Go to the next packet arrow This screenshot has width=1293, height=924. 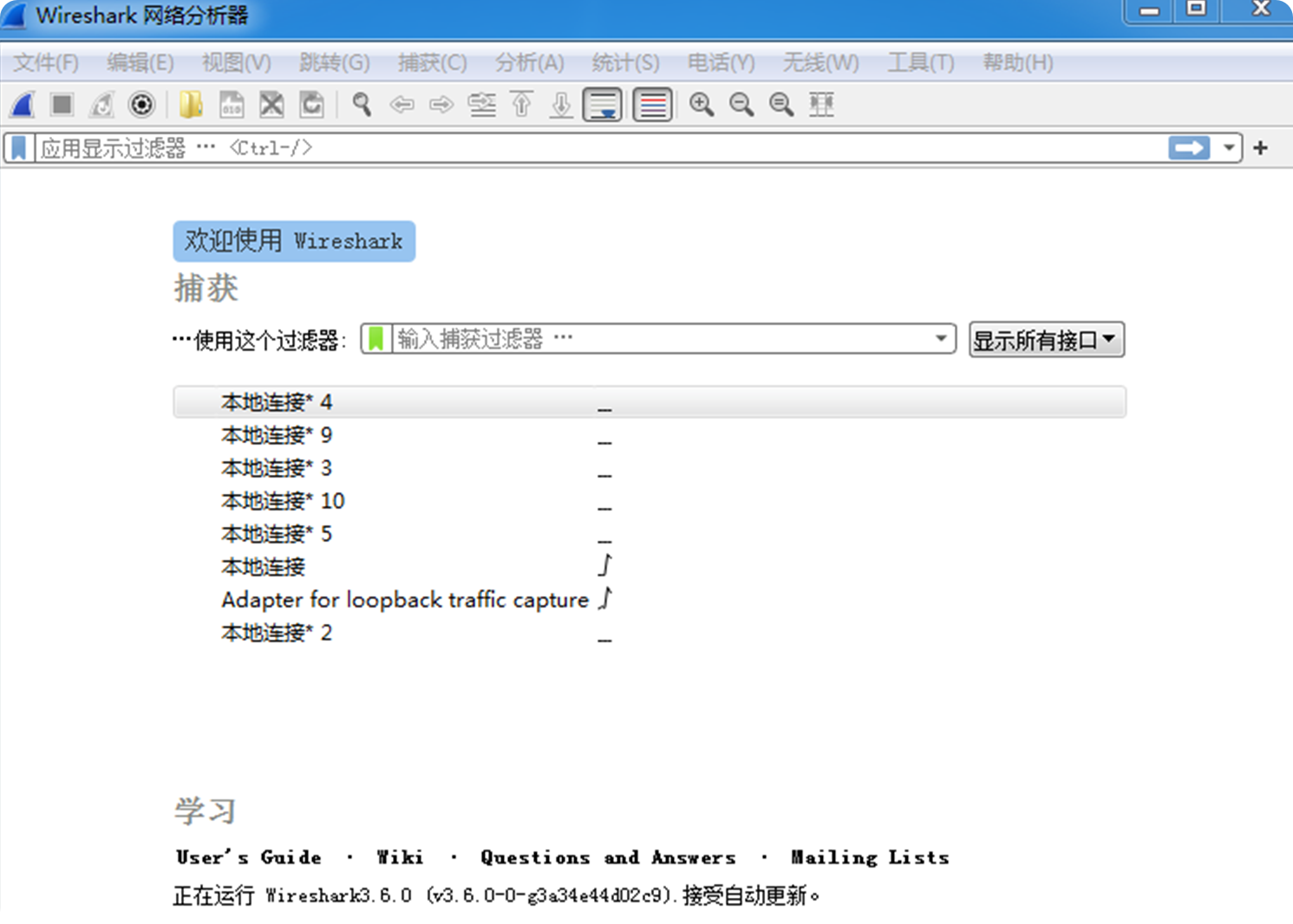441,105
